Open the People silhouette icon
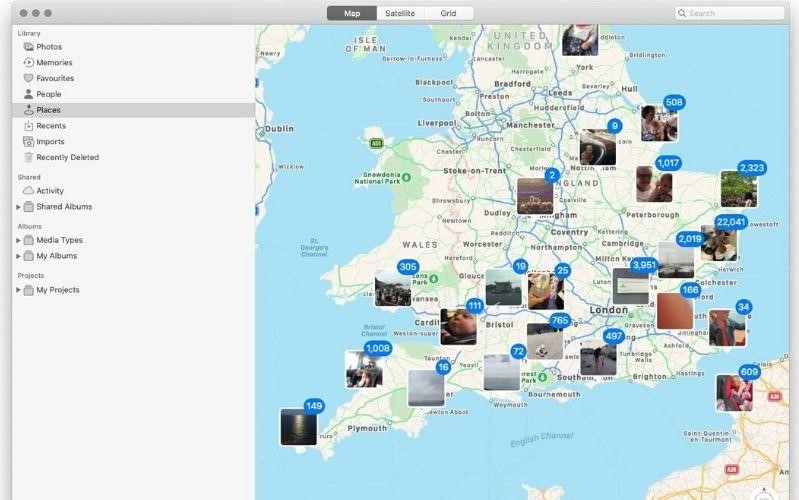Screen dimensions: 799x500 (29, 94)
